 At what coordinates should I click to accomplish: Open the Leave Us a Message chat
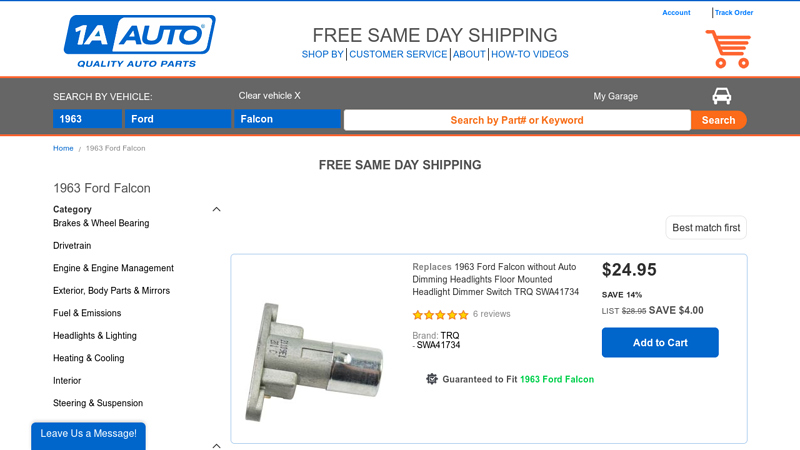click(x=88, y=434)
